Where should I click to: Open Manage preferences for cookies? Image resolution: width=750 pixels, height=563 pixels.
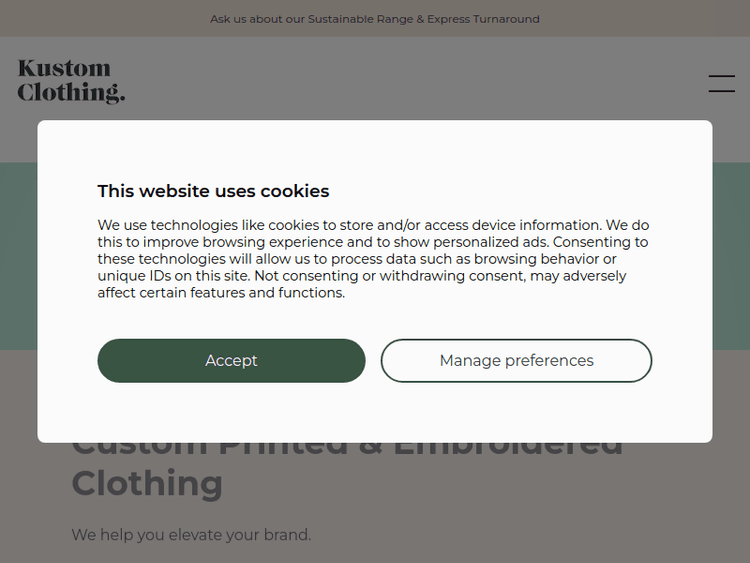(x=516, y=361)
